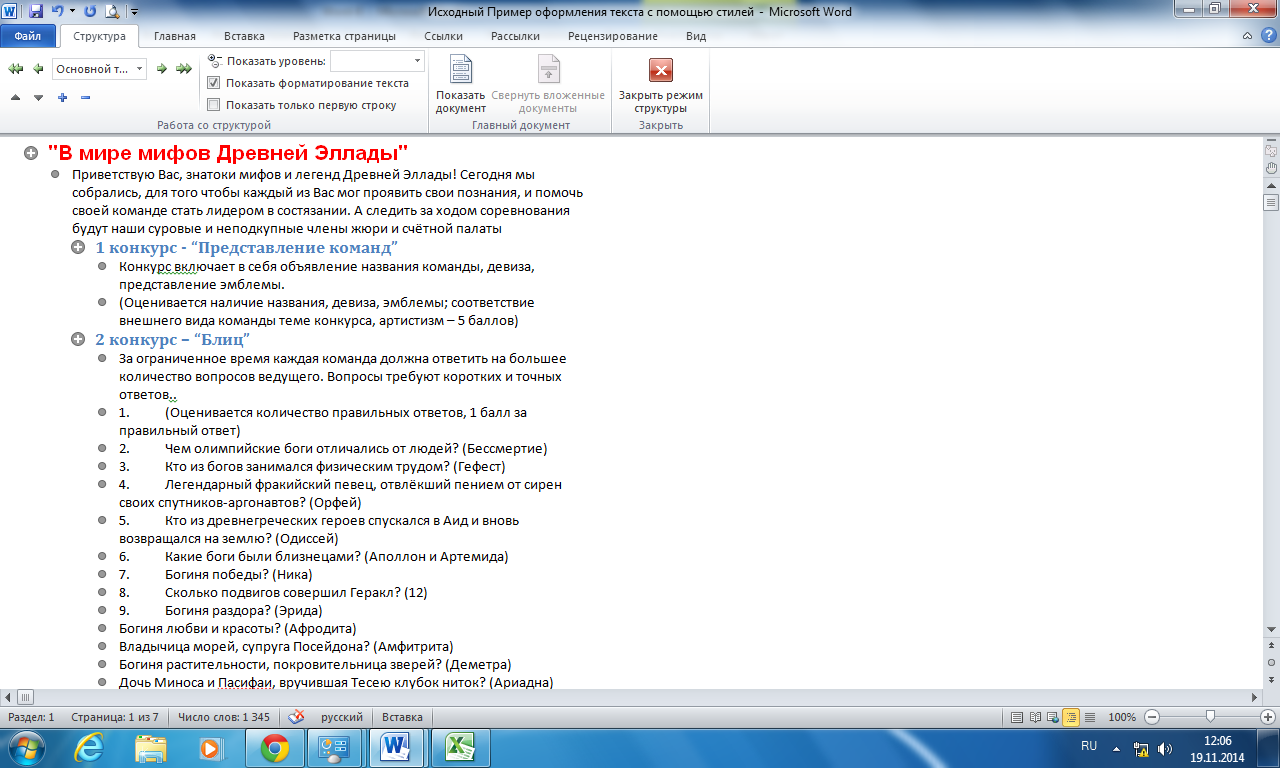The width and height of the screenshot is (1280, 768).
Task: Promote to Heading 1 double-arrow icon
Action: coord(16,68)
